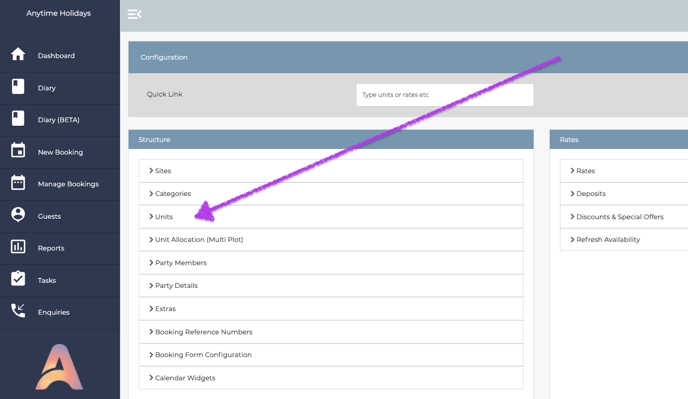The width and height of the screenshot is (688, 399).
Task: Expand the Party Details chevron
Action: pos(151,285)
